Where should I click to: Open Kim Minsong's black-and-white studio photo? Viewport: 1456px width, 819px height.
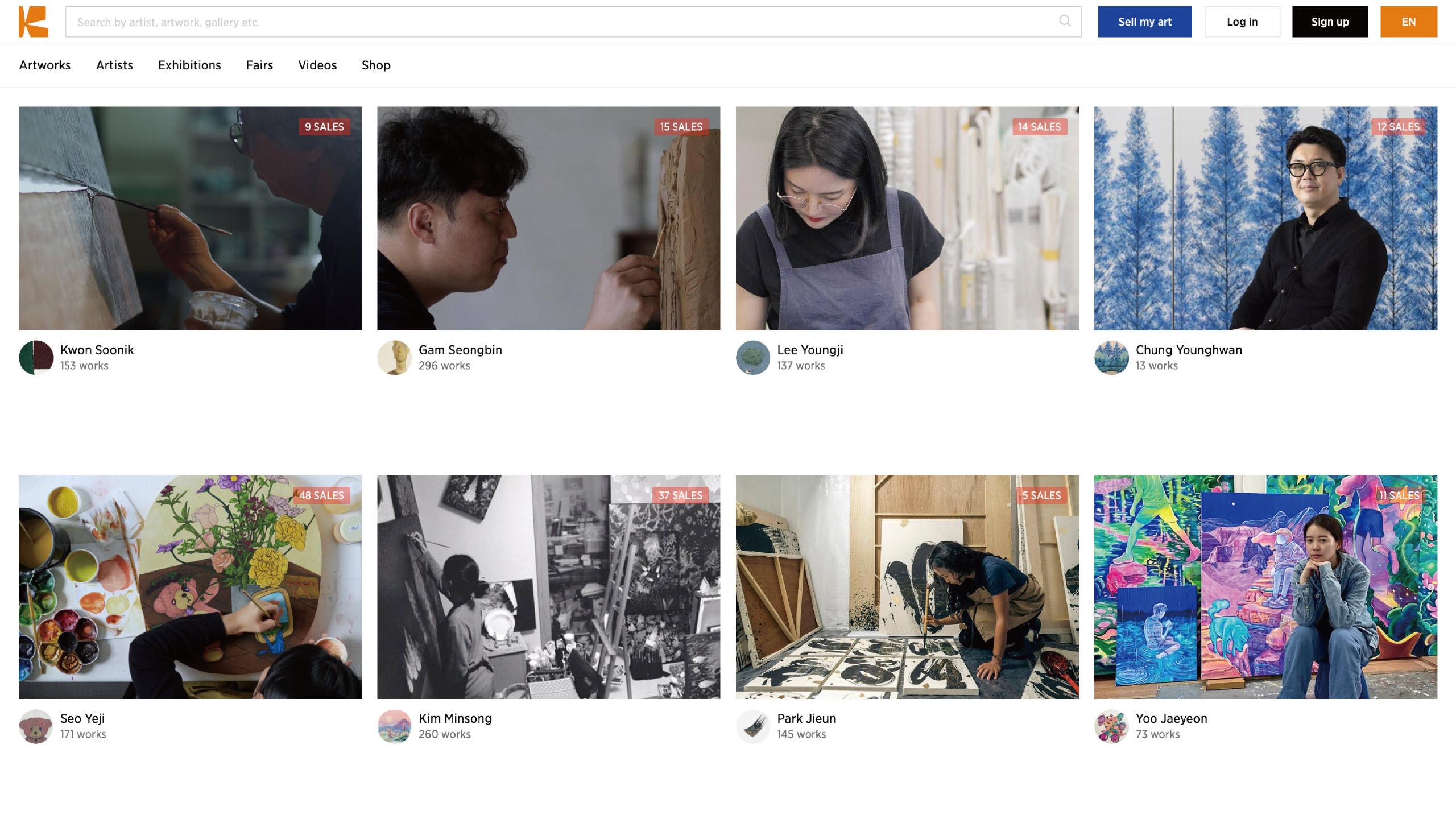[x=548, y=587]
